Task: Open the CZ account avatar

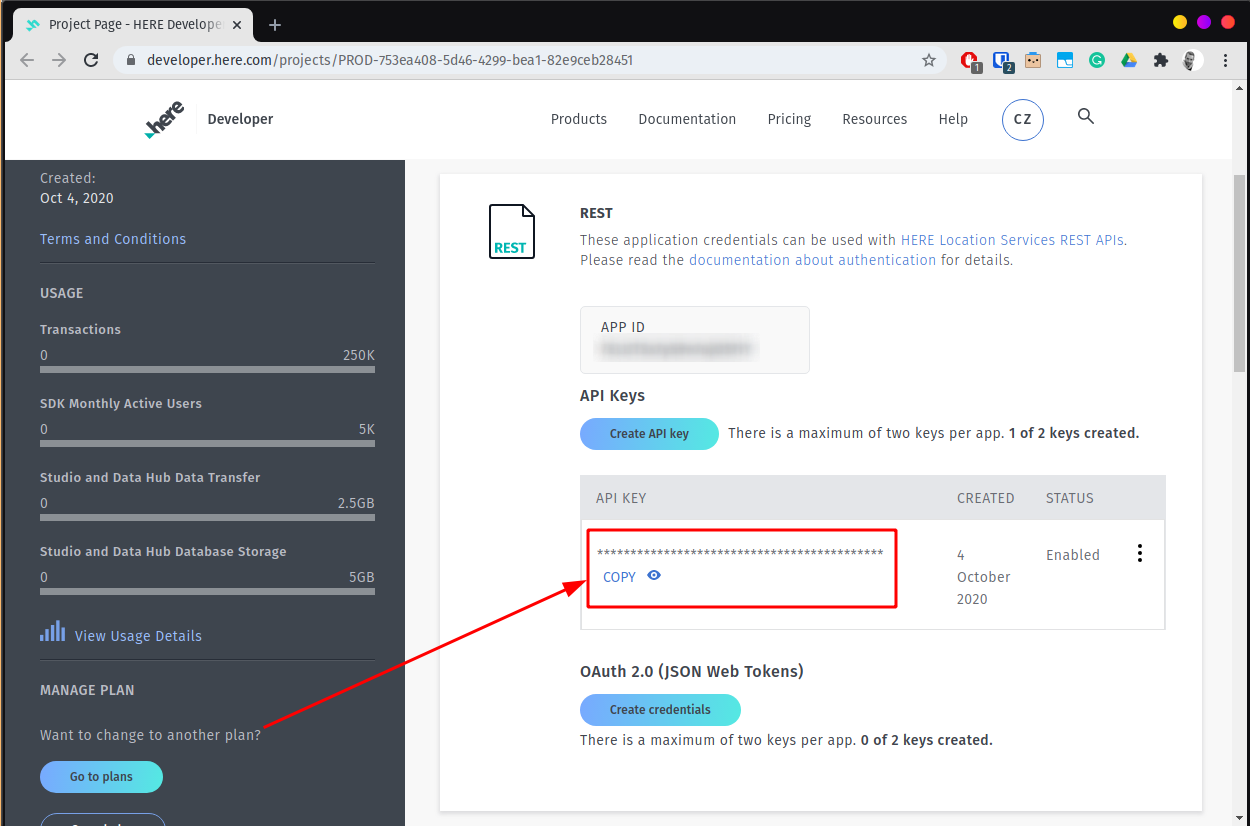Action: pyautogui.click(x=1022, y=119)
